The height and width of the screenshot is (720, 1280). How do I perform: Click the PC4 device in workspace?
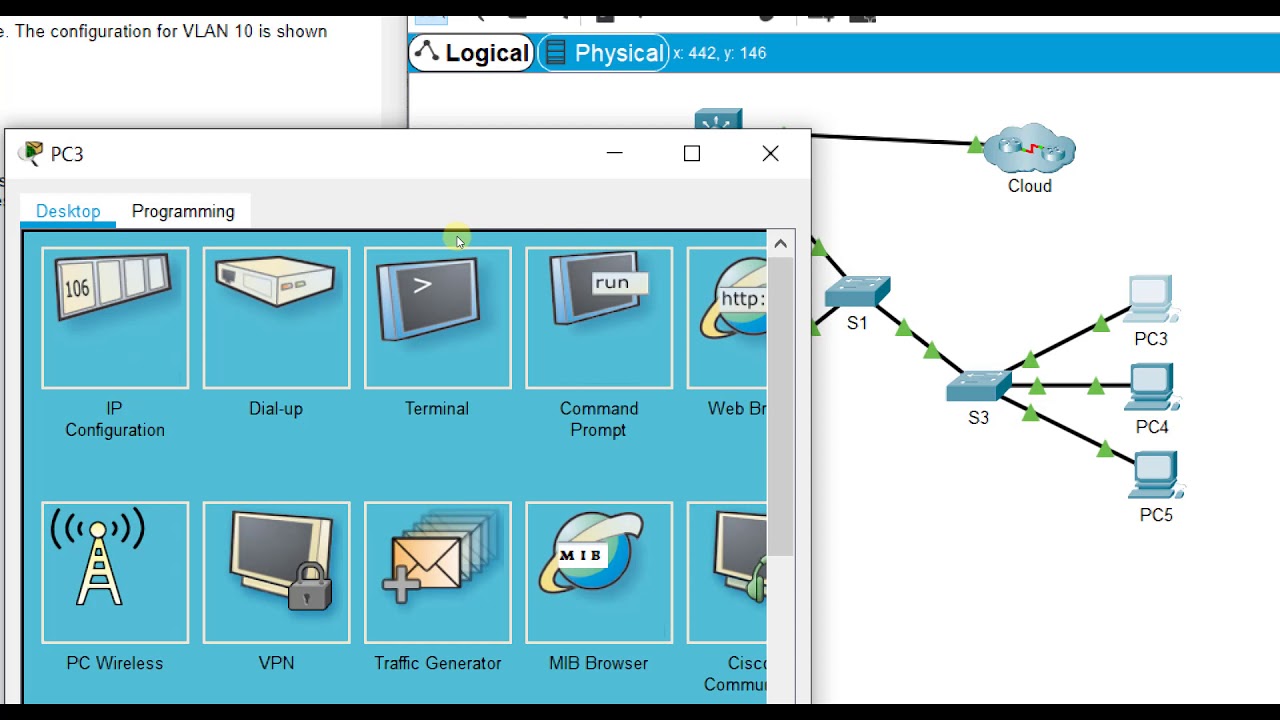(x=1152, y=387)
